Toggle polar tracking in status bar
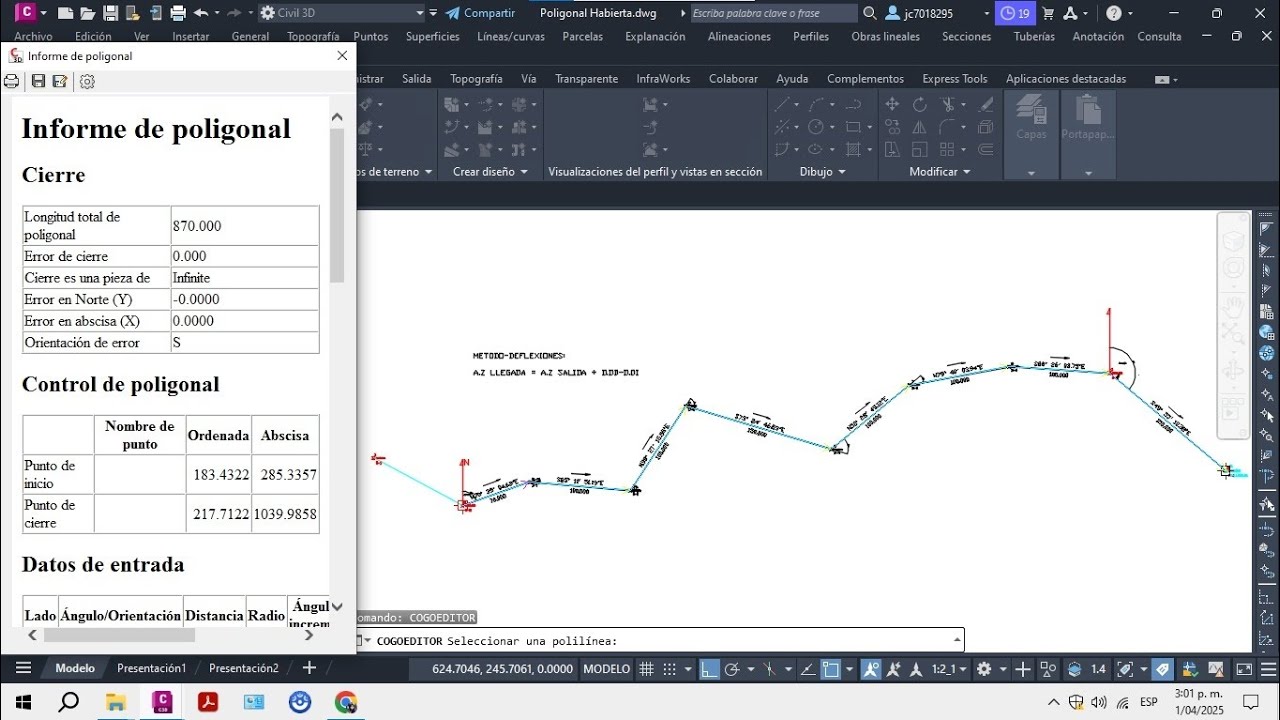 click(x=731, y=669)
